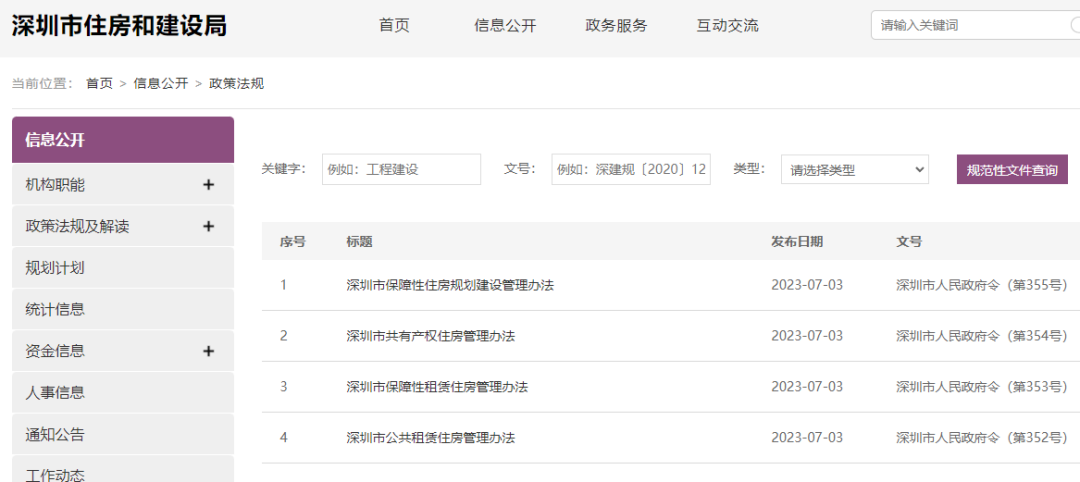Click the 序号 column header
Image resolution: width=1080 pixels, height=482 pixels.
click(293, 242)
